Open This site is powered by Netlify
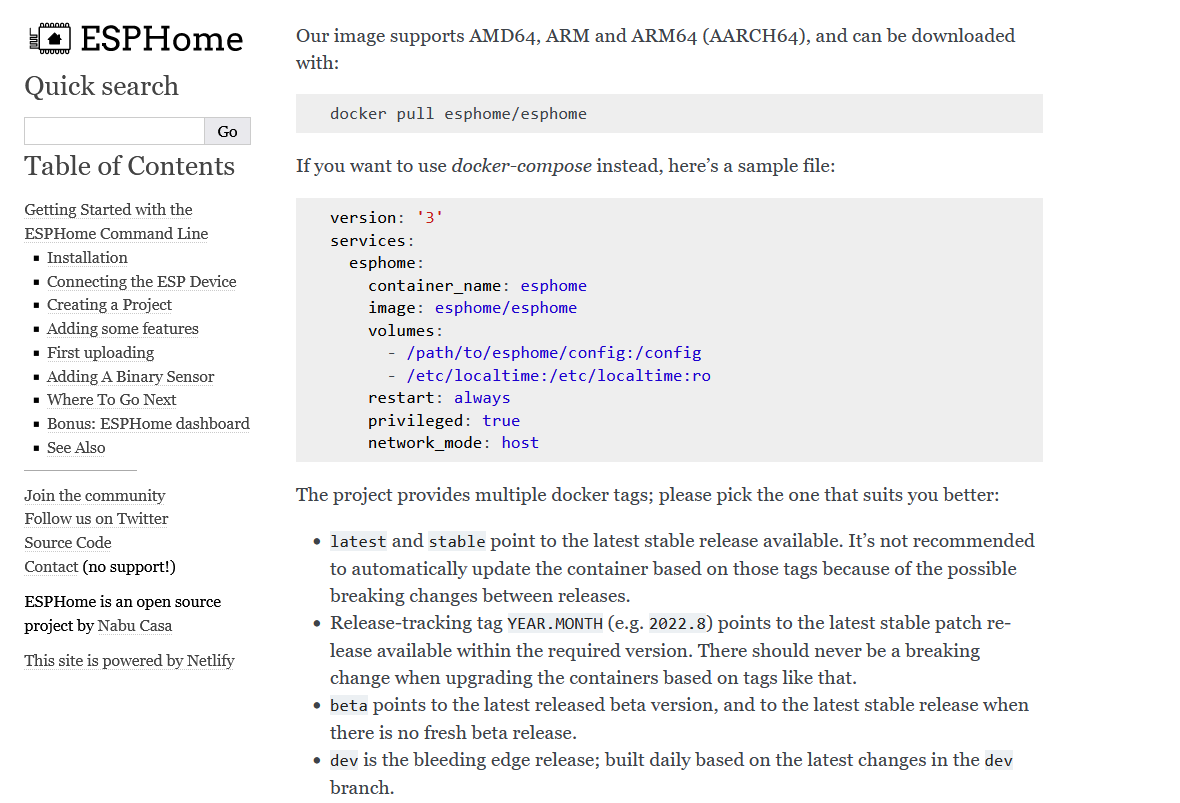The width and height of the screenshot is (1180, 803). pos(129,660)
